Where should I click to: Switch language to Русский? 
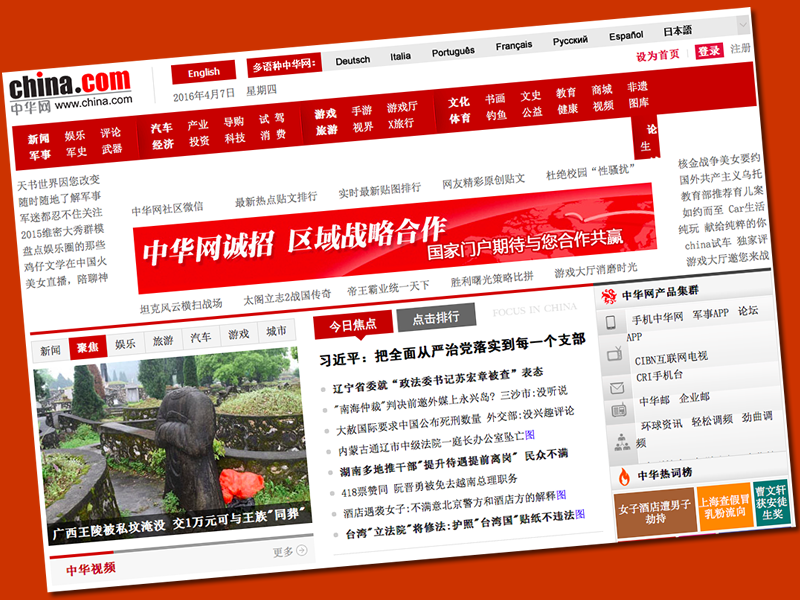[570, 40]
